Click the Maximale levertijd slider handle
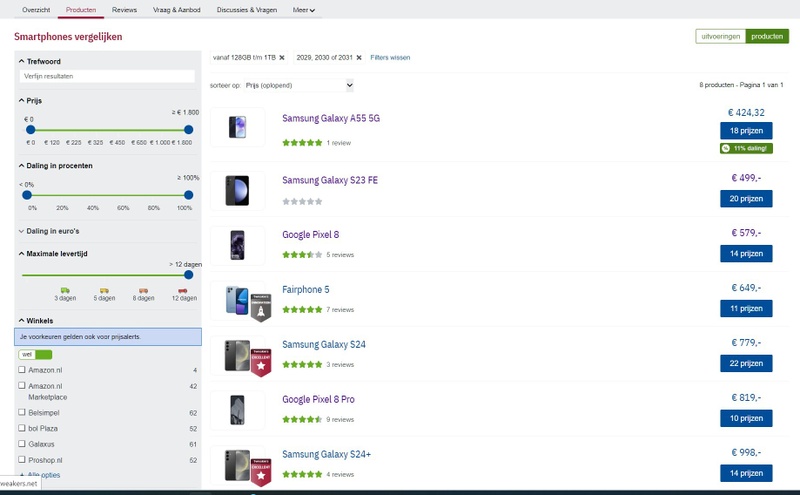 coord(188,275)
